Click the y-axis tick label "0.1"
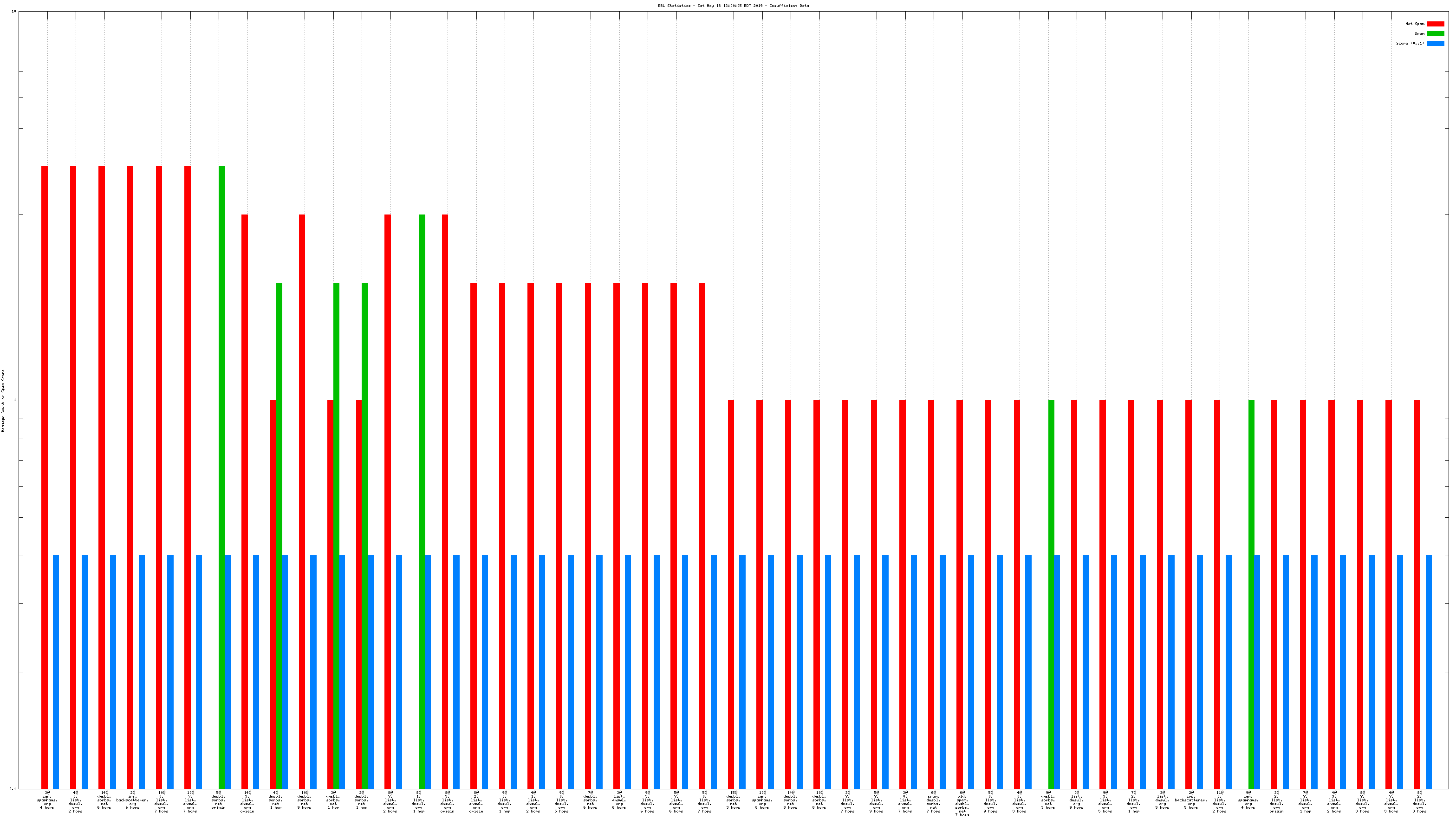This screenshot has width=1456, height=819. (x=13, y=788)
